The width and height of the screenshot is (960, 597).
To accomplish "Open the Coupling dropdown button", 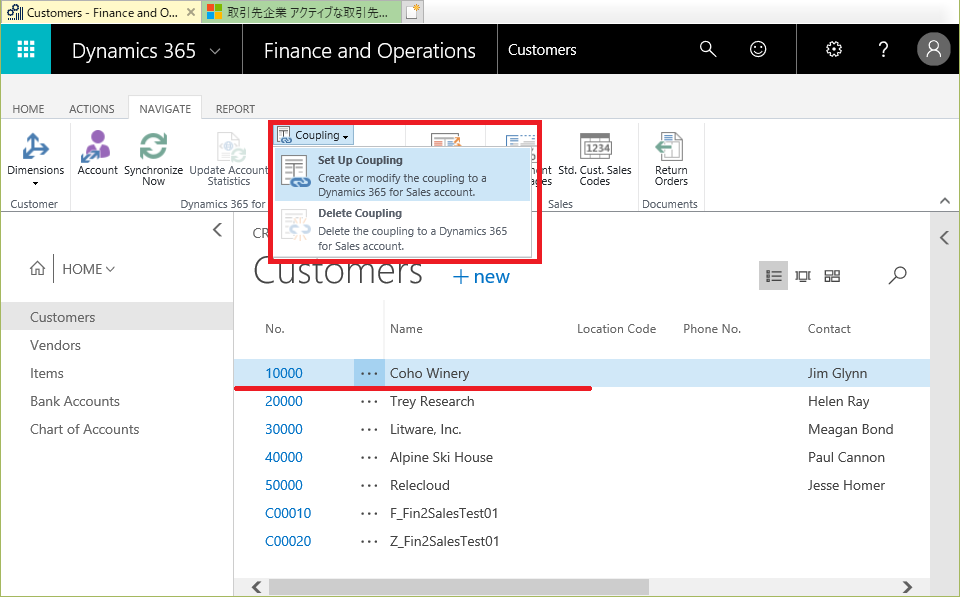I will 313,135.
